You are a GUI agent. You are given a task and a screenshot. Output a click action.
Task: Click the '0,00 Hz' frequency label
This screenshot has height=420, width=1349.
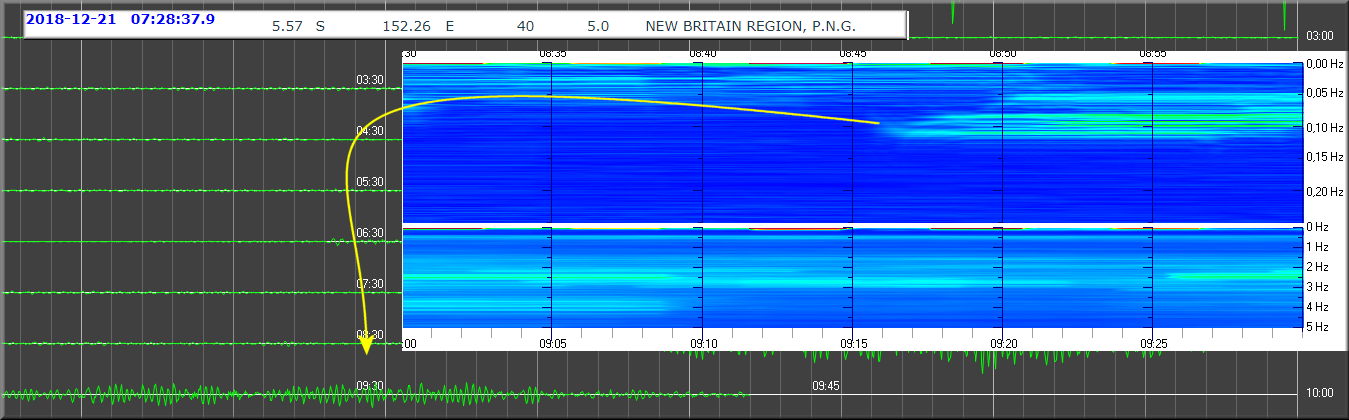1326,64
